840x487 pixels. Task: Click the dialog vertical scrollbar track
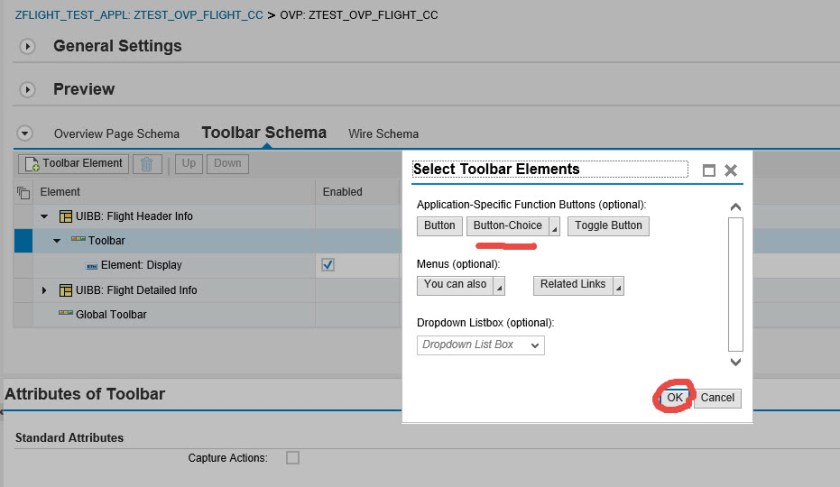pos(736,284)
